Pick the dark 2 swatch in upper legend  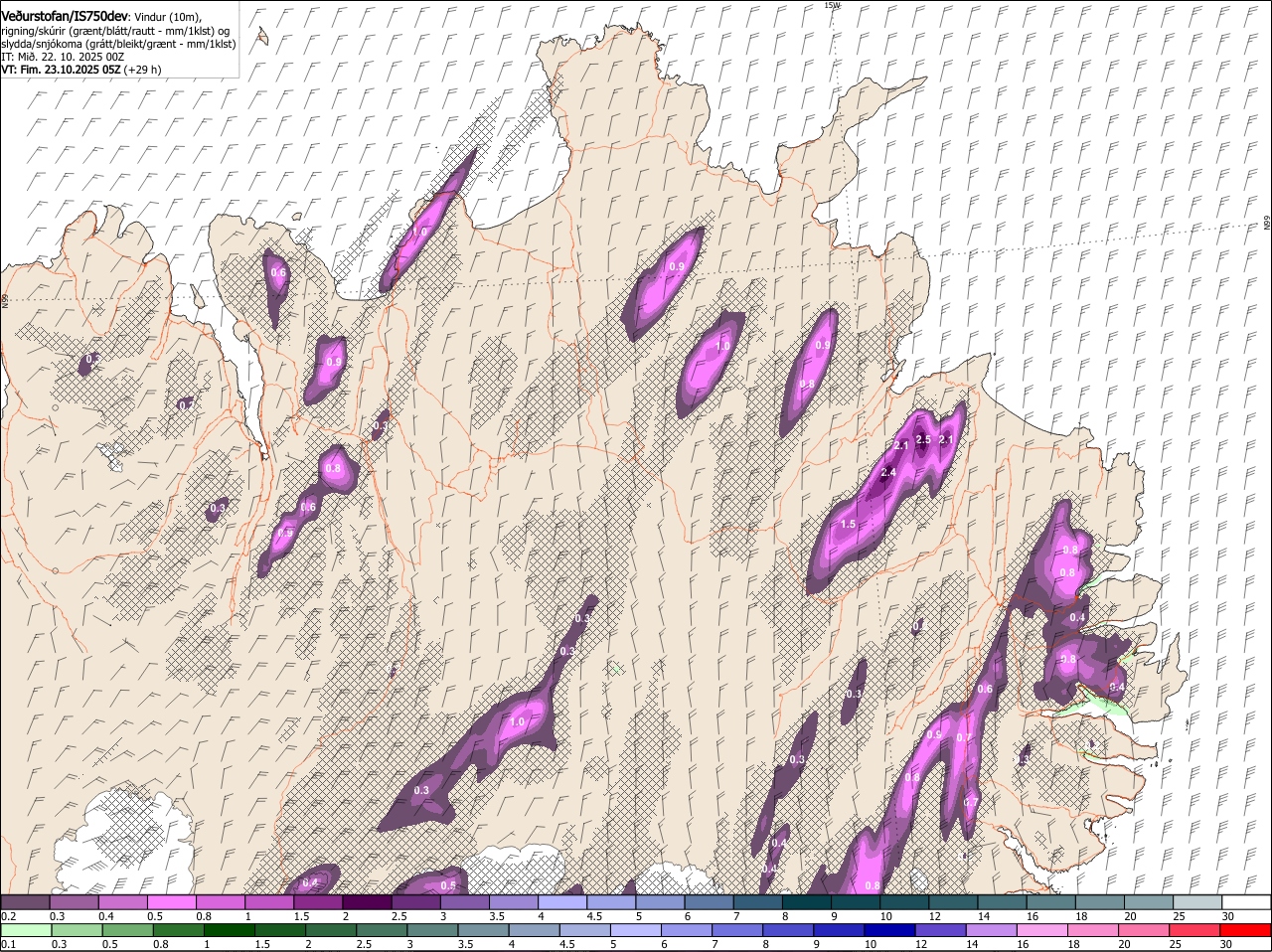coord(367,902)
